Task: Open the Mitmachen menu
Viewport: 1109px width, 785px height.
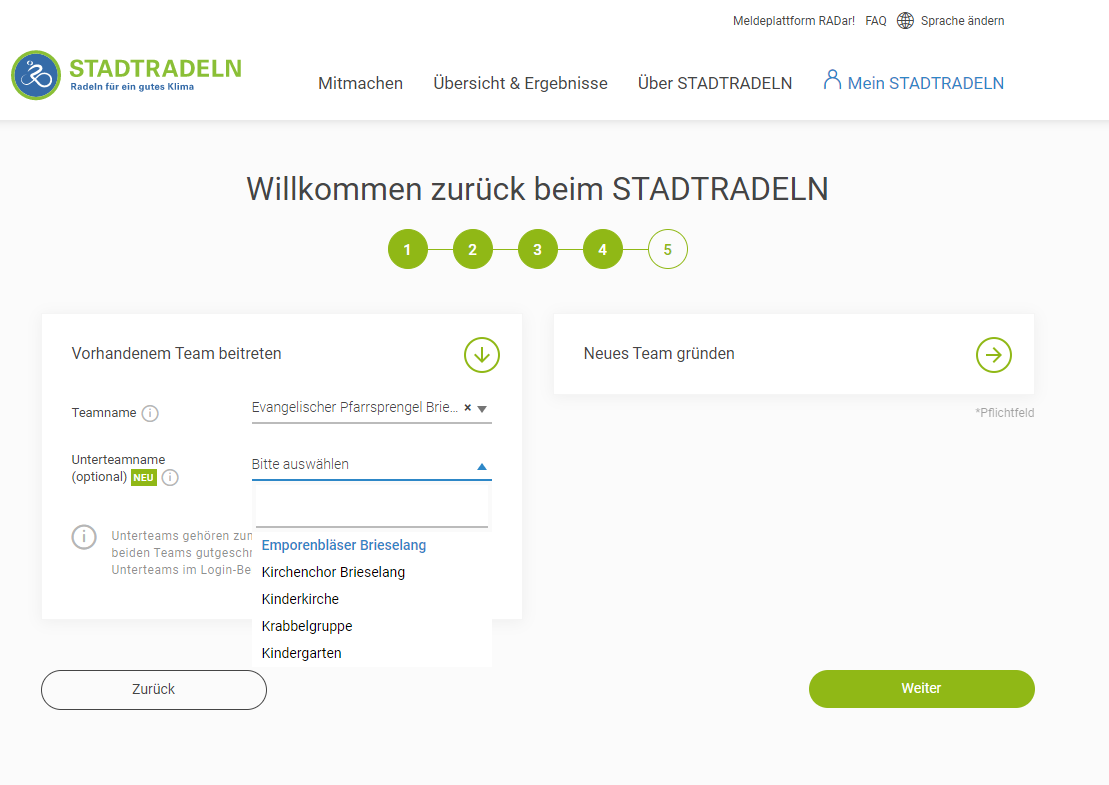Action: 361,83
